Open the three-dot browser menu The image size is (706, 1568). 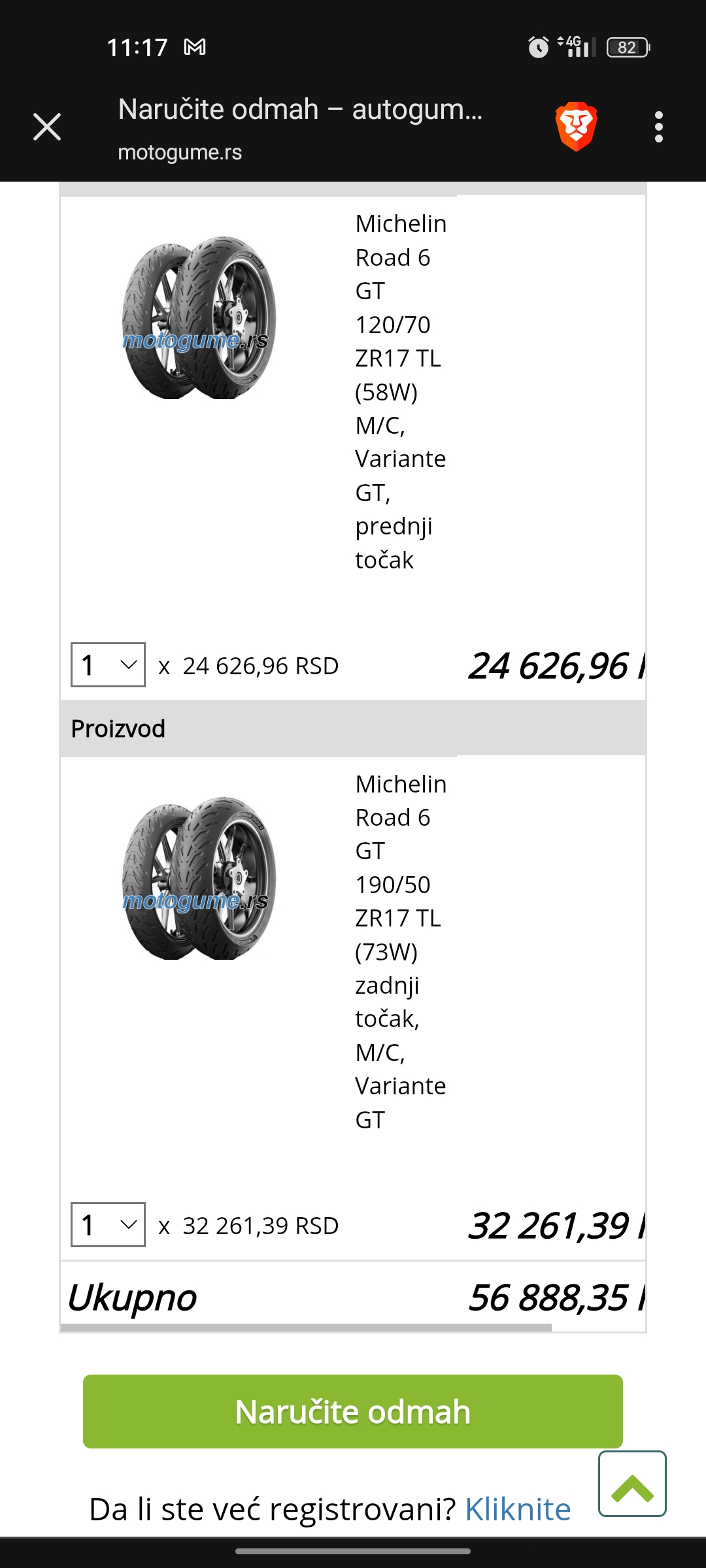click(659, 127)
